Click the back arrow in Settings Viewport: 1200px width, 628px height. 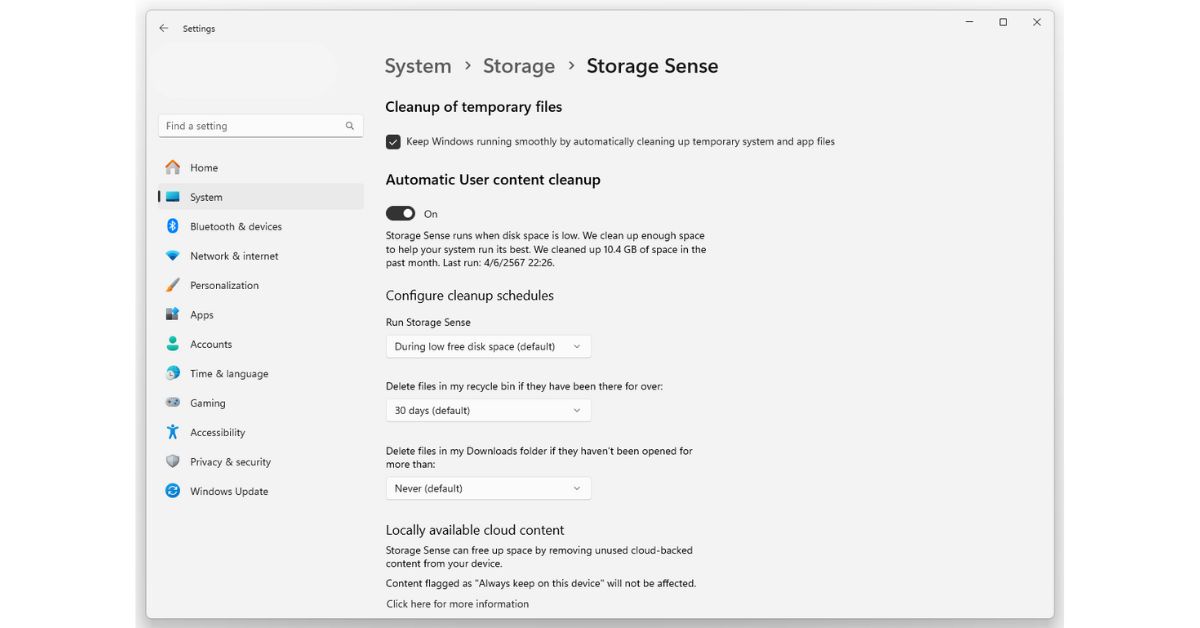[x=164, y=28]
